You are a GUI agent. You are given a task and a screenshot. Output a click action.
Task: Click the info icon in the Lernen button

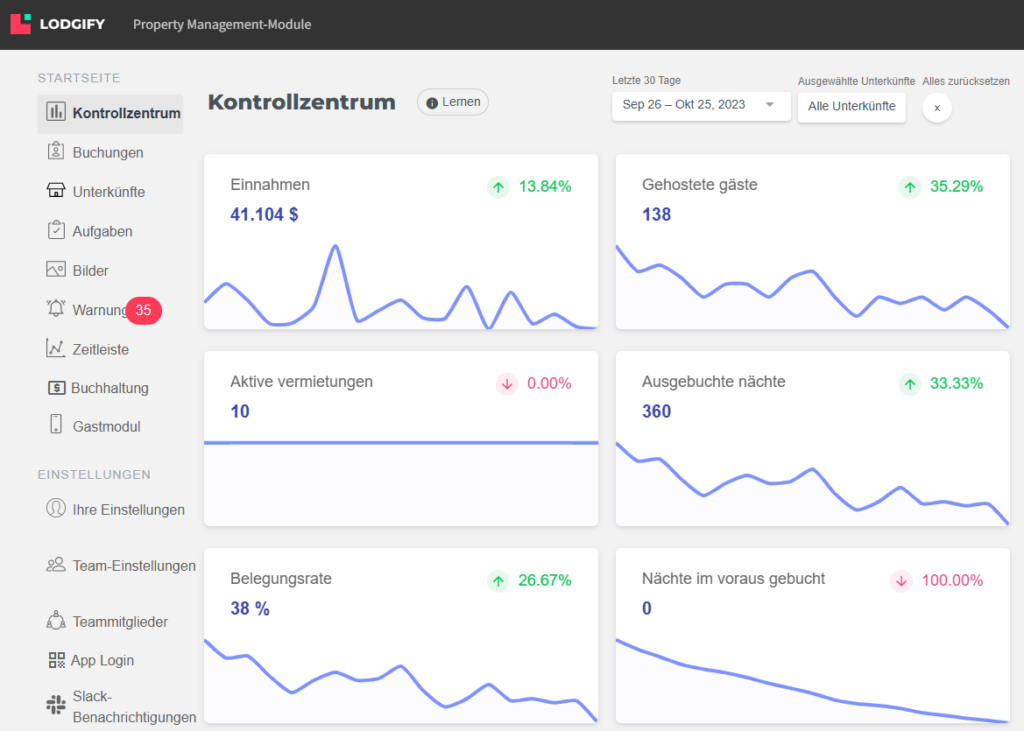point(432,103)
